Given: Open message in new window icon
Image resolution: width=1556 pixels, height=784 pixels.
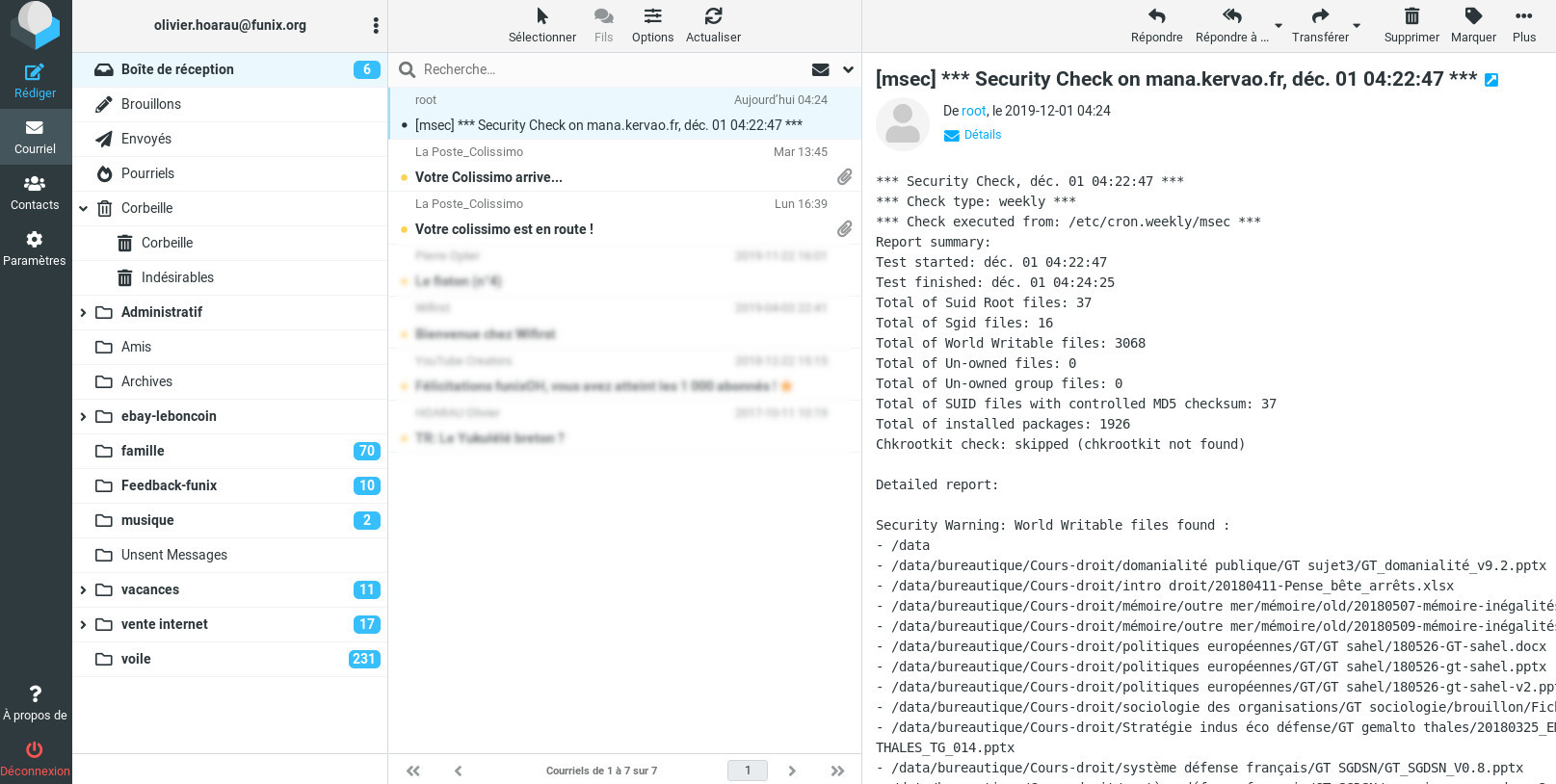Looking at the screenshot, I should [x=1491, y=80].
